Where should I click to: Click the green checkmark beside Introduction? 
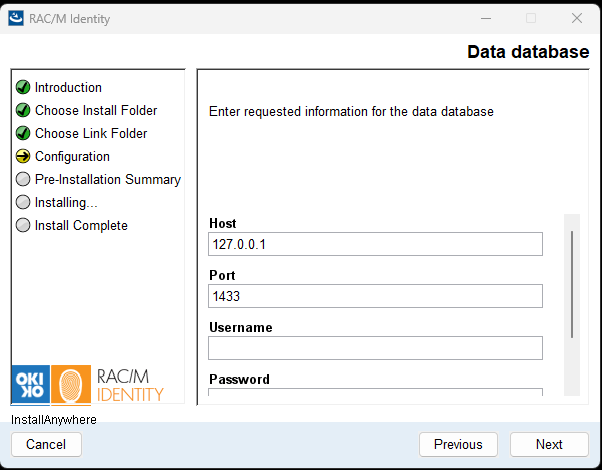pos(23,88)
